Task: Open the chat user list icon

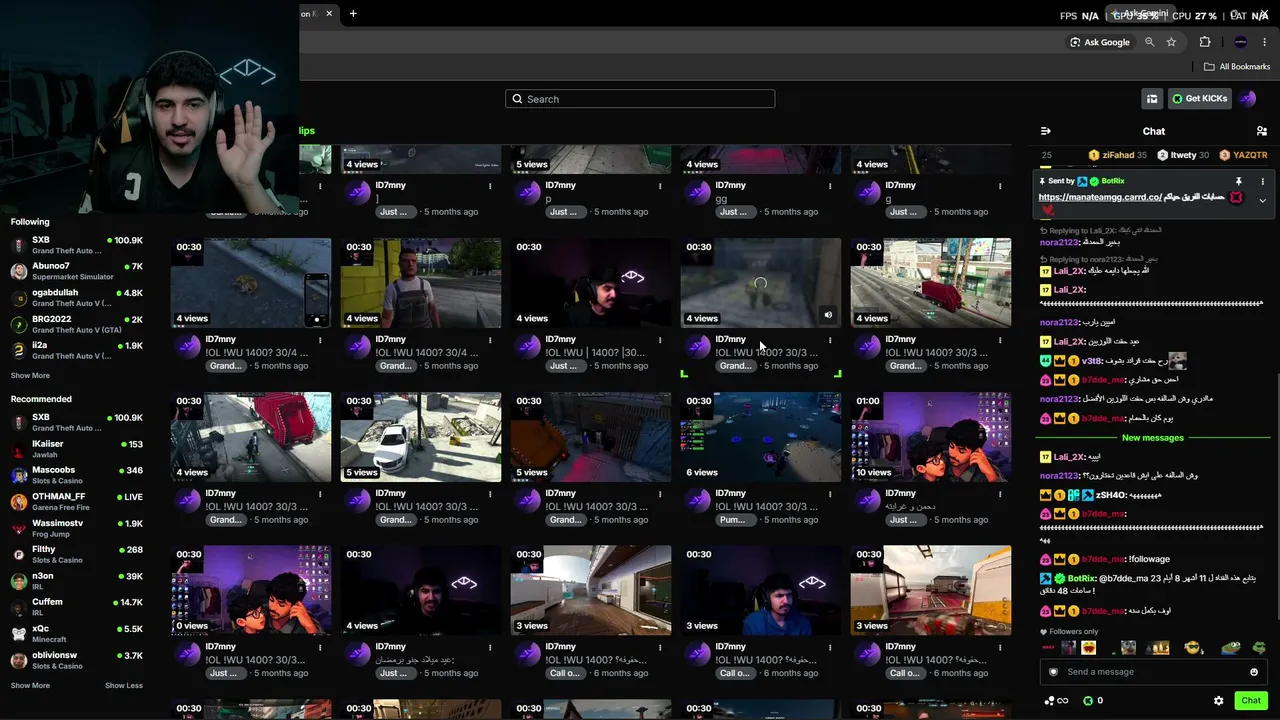Action: [x=1261, y=131]
